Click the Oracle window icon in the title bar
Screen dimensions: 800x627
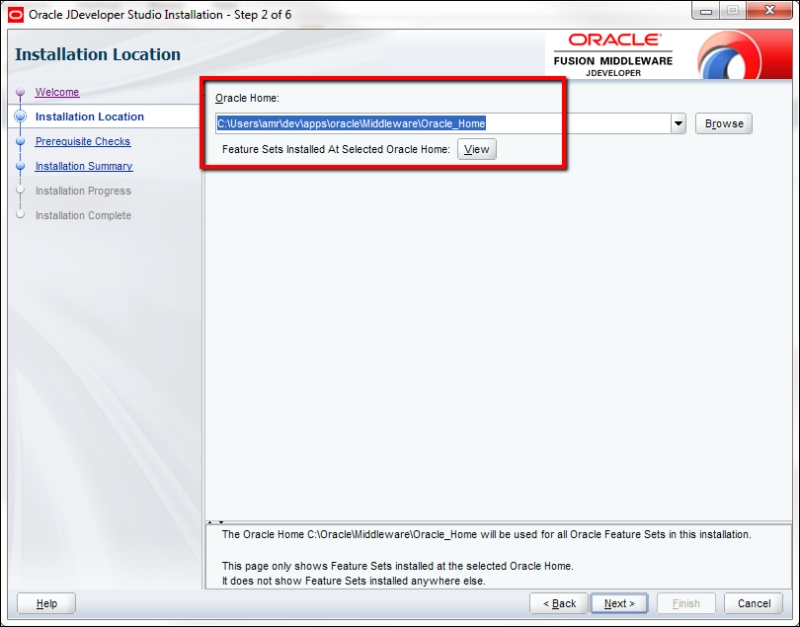(x=16, y=15)
